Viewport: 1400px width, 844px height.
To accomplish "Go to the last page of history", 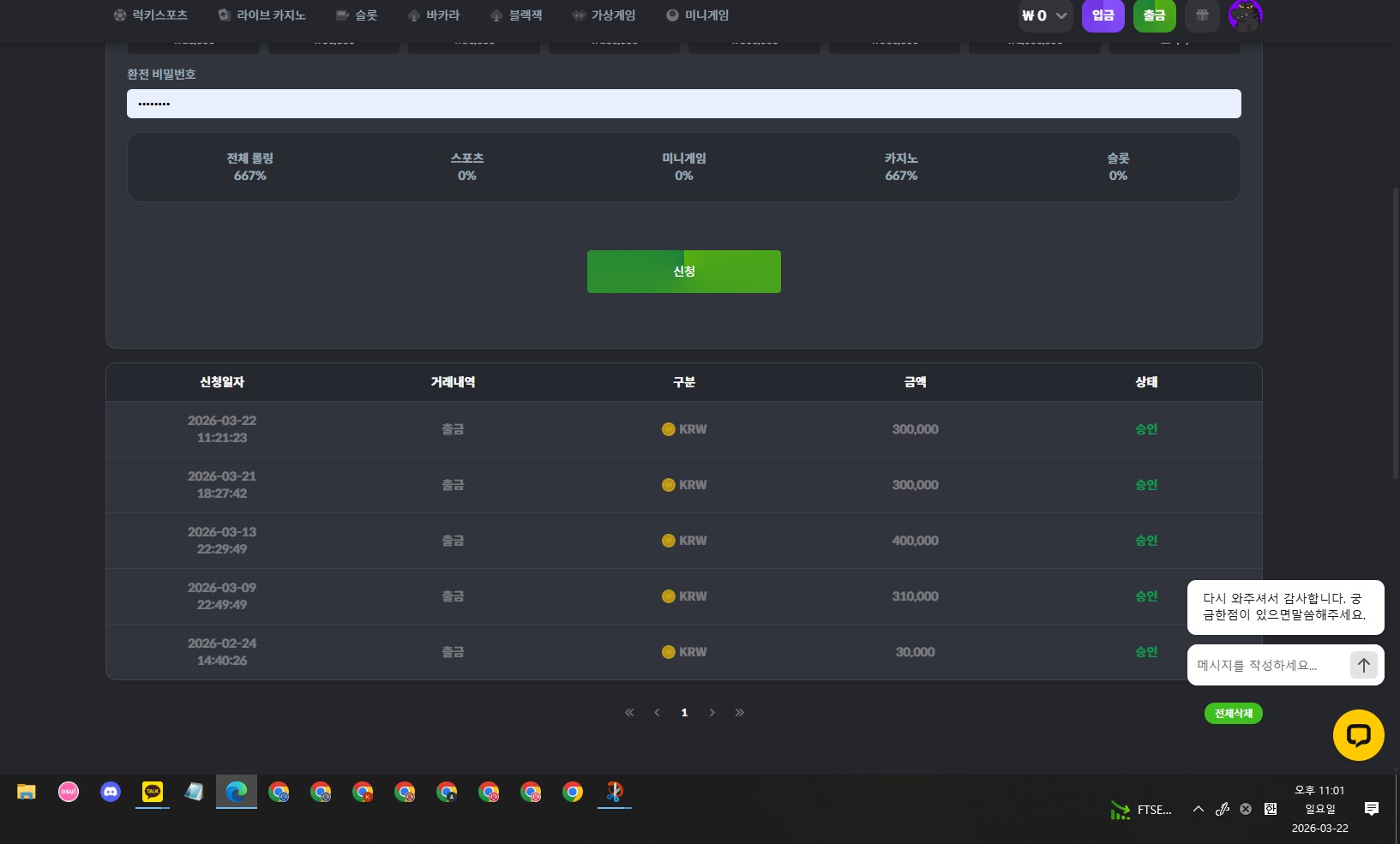I will coord(739,713).
